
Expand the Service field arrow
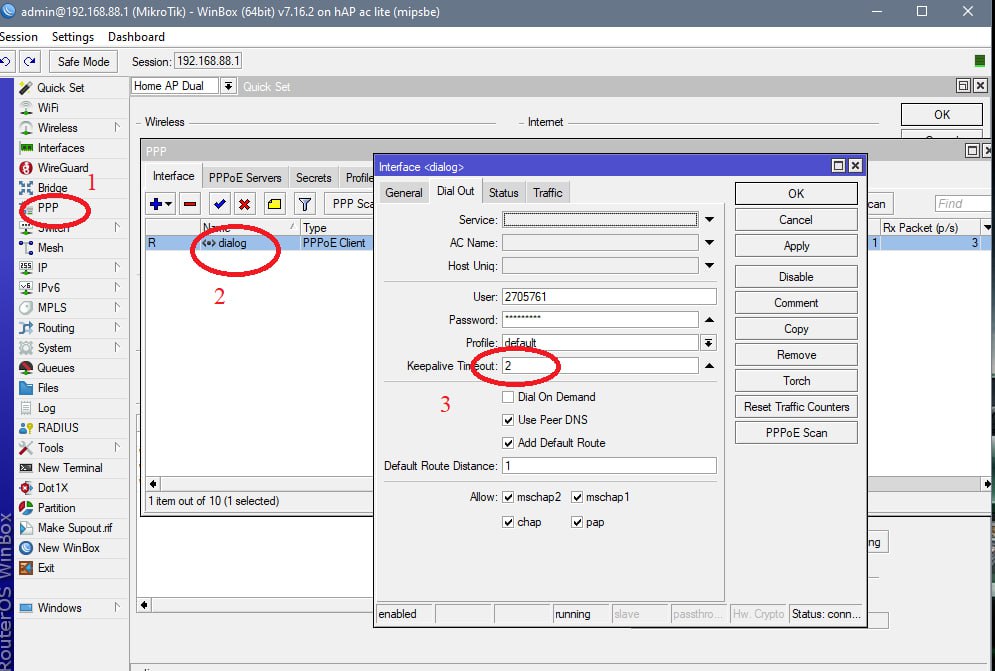[709, 220]
